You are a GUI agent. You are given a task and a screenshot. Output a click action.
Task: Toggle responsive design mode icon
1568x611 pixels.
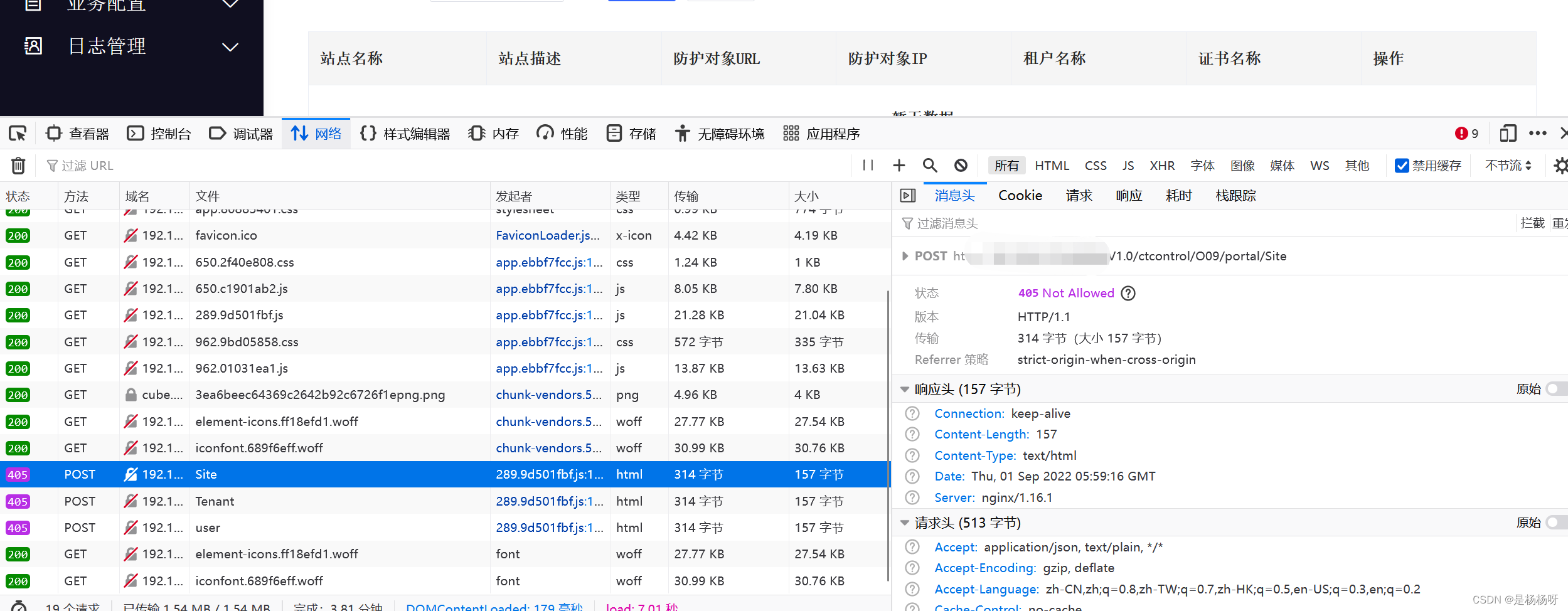click(x=1508, y=133)
